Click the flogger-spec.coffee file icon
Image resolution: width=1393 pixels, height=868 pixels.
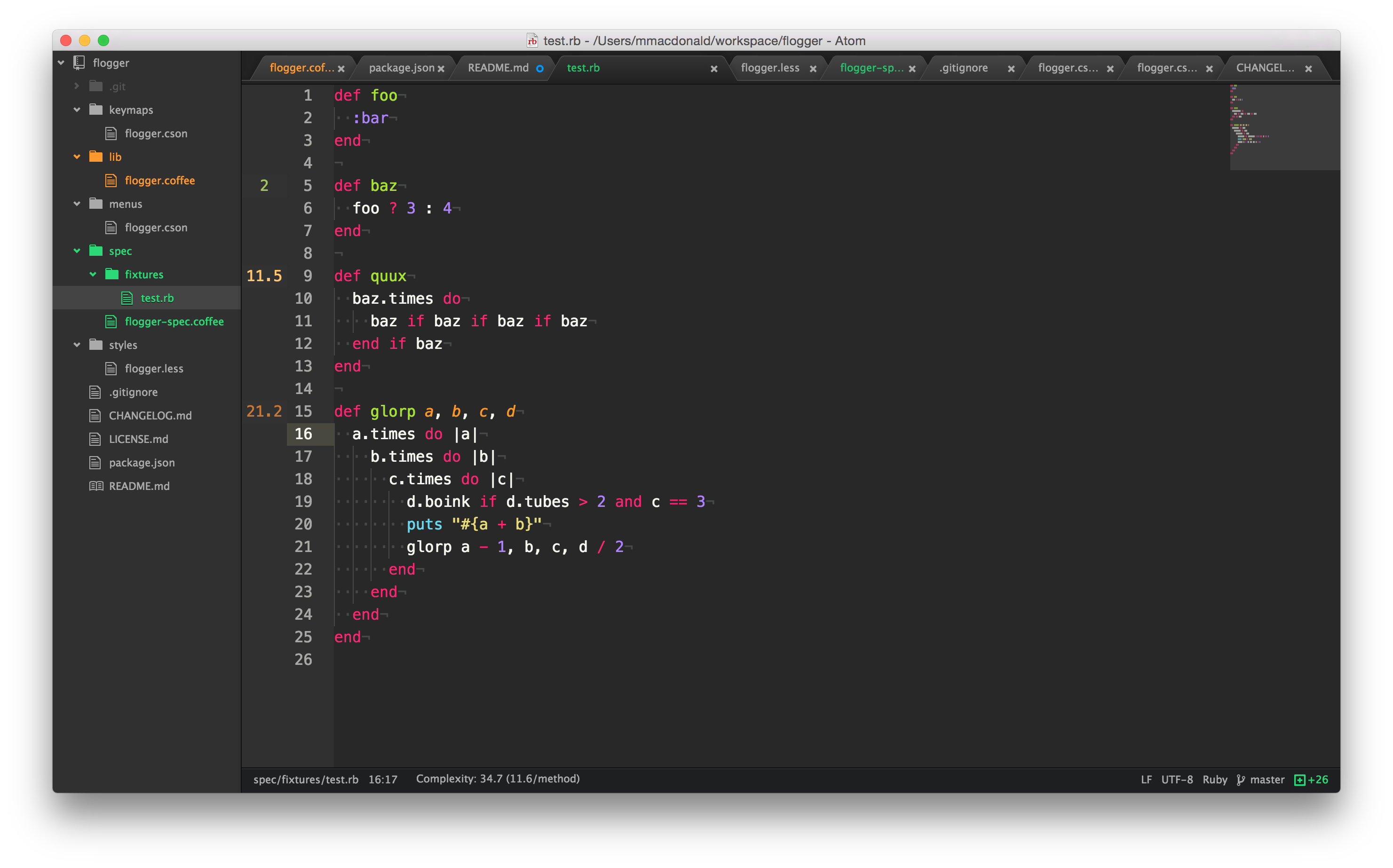click(x=111, y=322)
